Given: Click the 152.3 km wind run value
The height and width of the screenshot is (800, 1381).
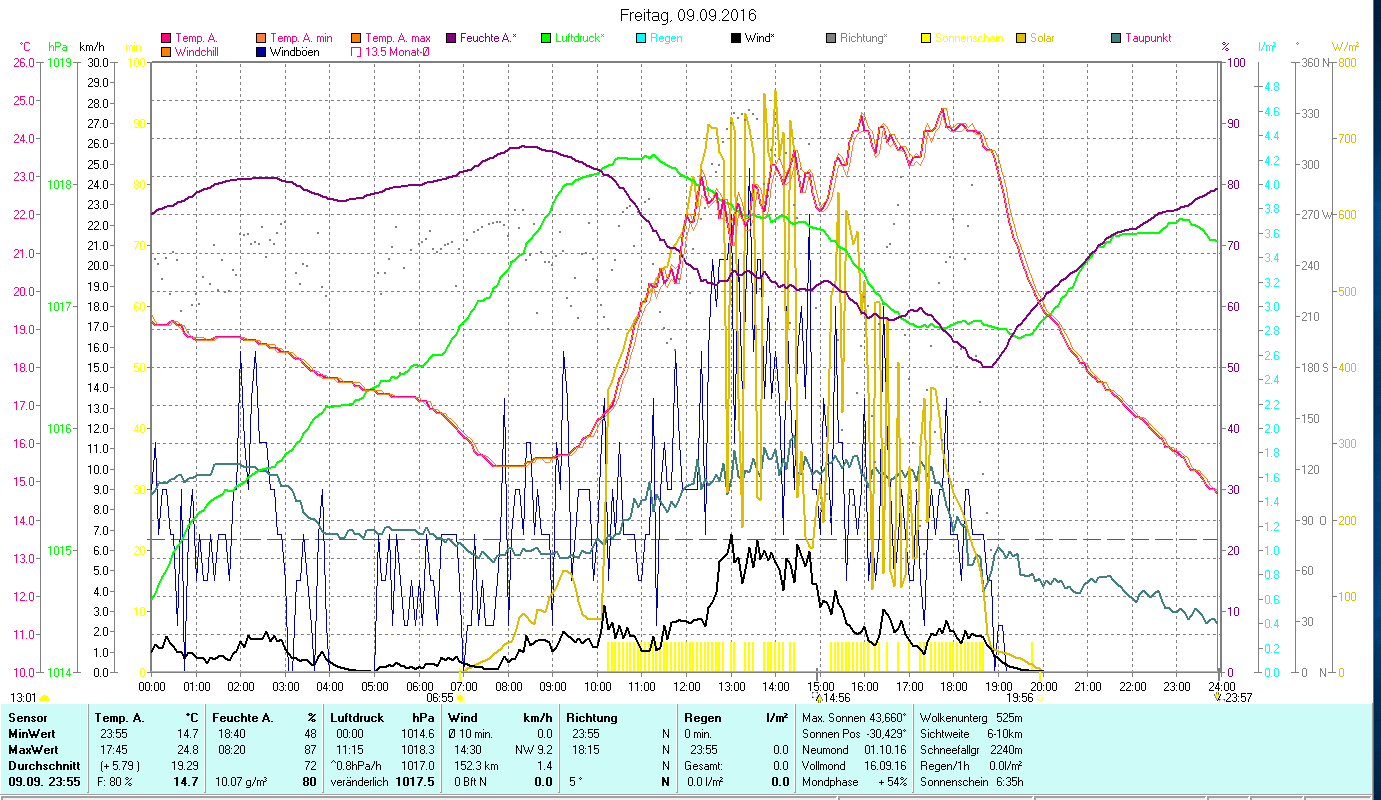Looking at the screenshot, I should pos(476,765).
